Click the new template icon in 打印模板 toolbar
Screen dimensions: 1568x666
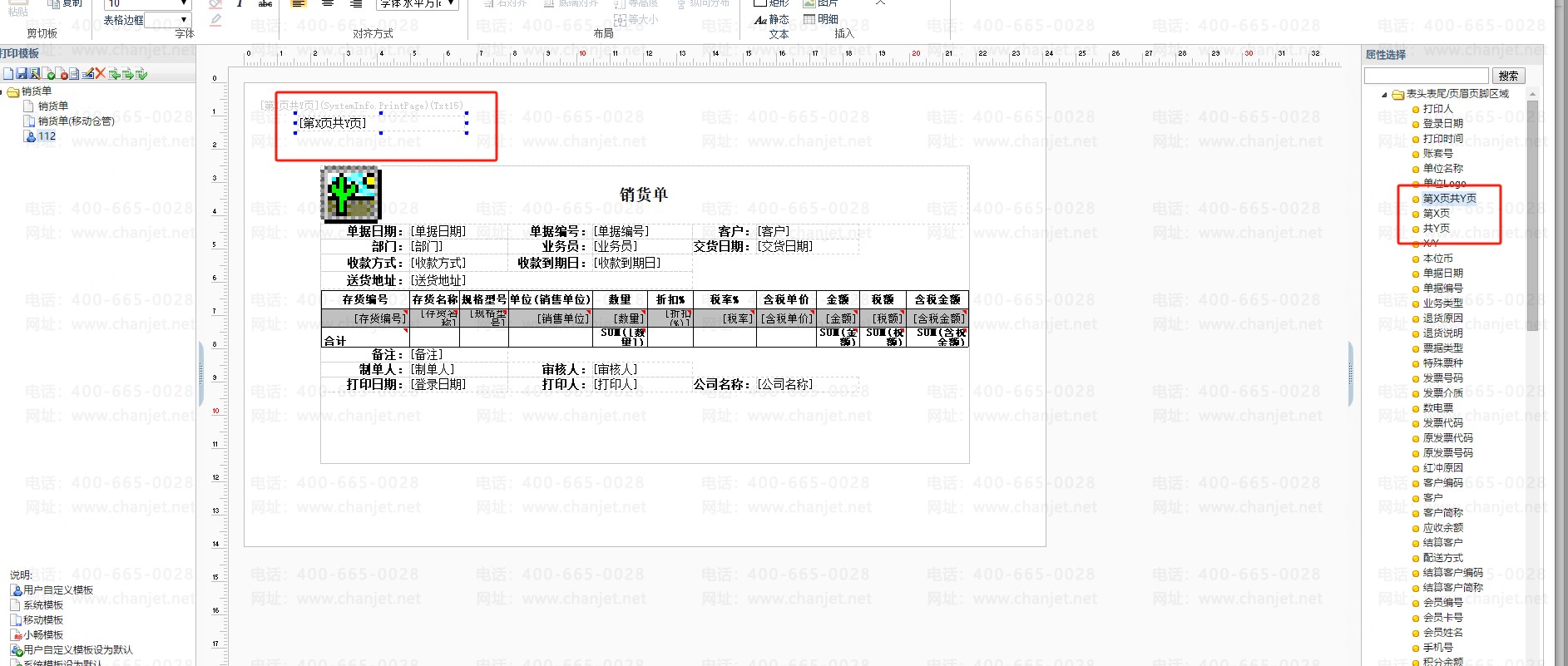[x=7, y=74]
